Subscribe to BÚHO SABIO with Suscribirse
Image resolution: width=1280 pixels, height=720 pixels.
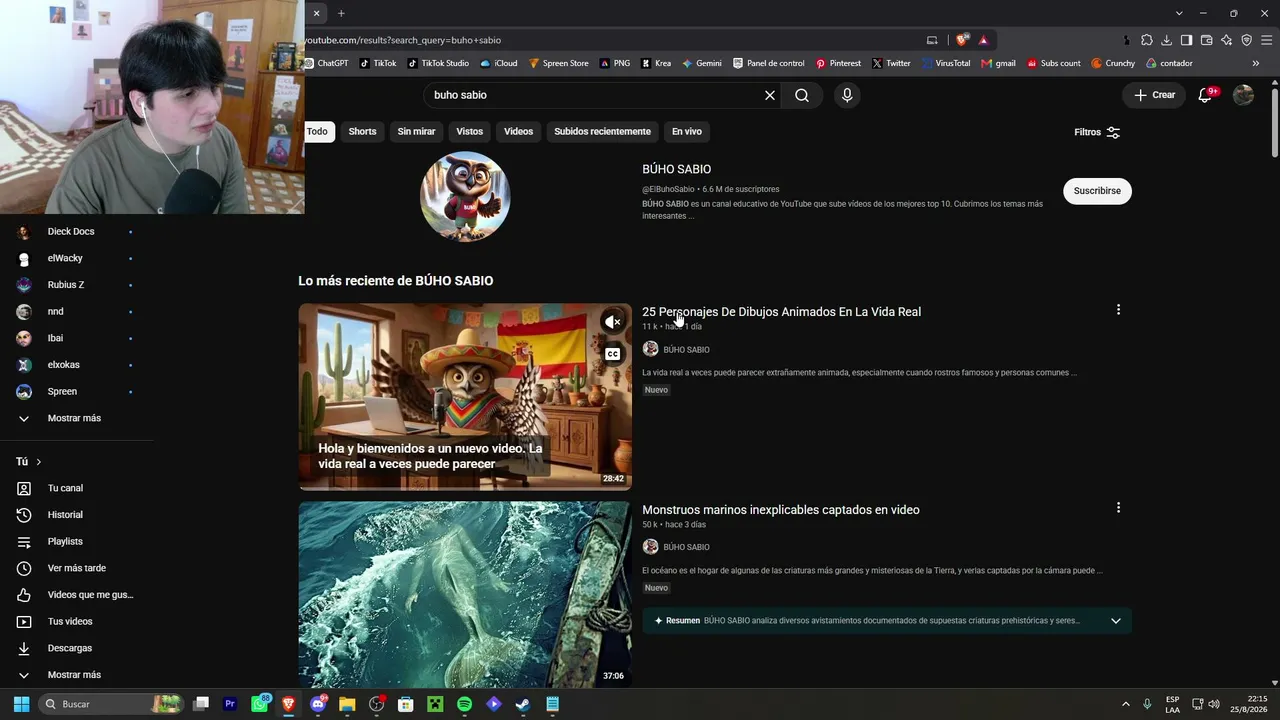pyautogui.click(x=1097, y=191)
